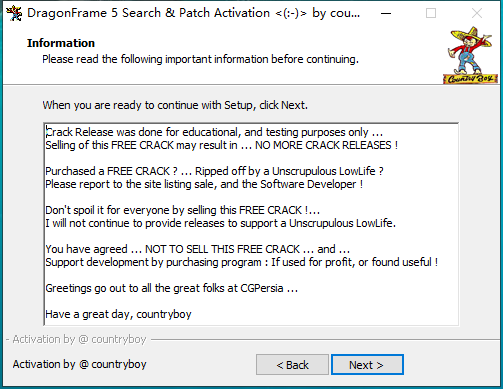Click the 'You have agreed' text line
This screenshot has height=389, width=503.
197,249
